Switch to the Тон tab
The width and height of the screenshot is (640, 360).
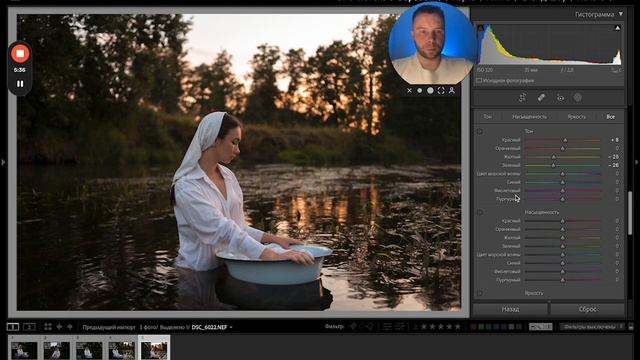pyautogui.click(x=487, y=117)
